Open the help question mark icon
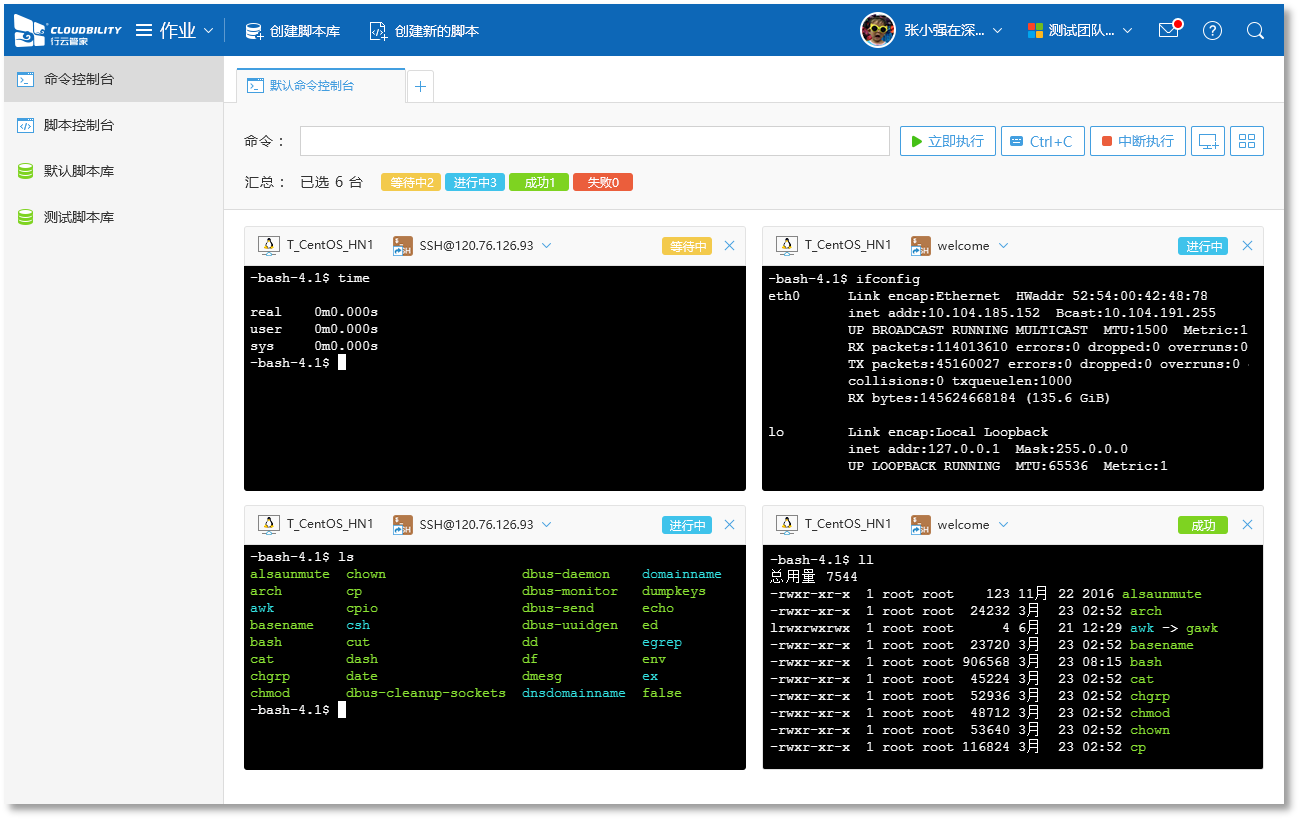The image size is (1302, 821). (x=1212, y=30)
